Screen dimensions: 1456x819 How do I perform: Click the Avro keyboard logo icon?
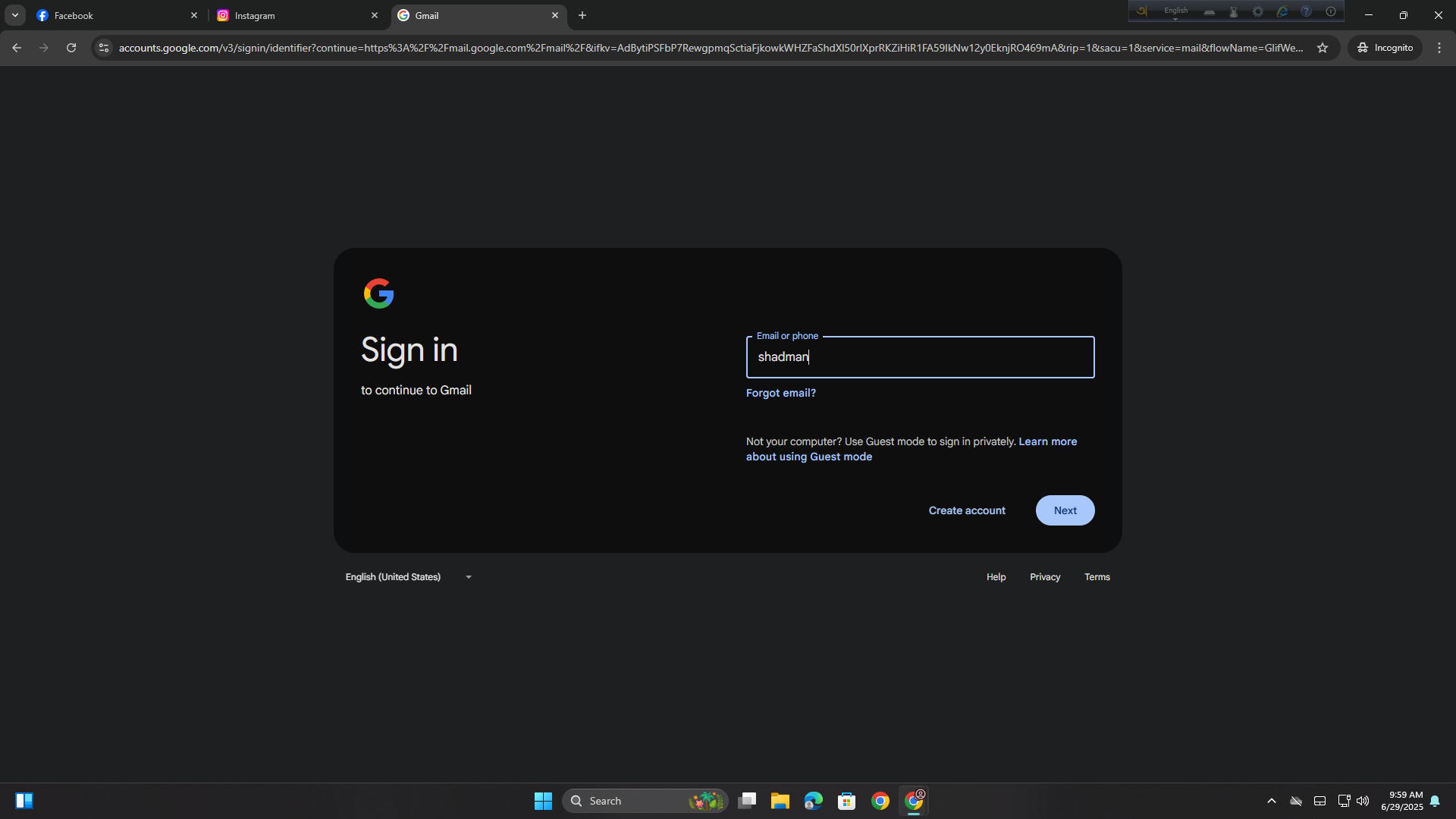[x=1142, y=11]
